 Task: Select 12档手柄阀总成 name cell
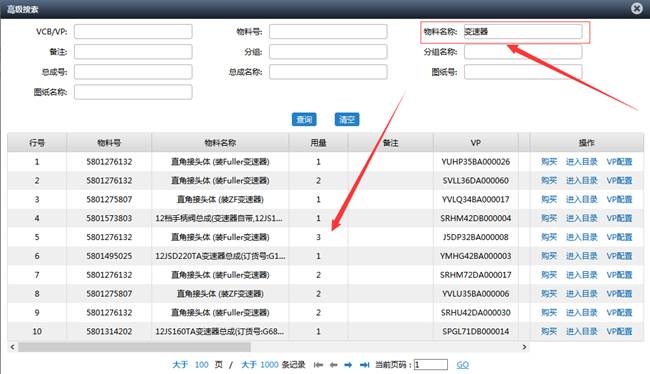pos(220,218)
